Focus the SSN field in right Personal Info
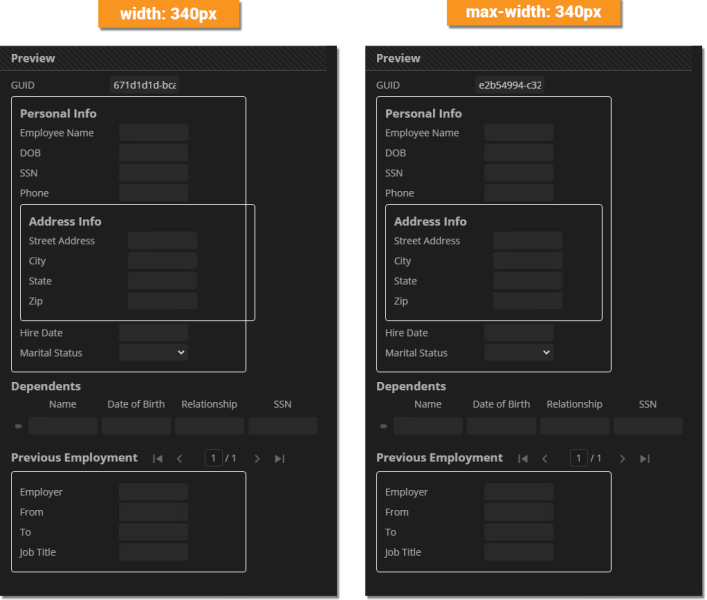The height and width of the screenshot is (600, 707). tap(519, 173)
